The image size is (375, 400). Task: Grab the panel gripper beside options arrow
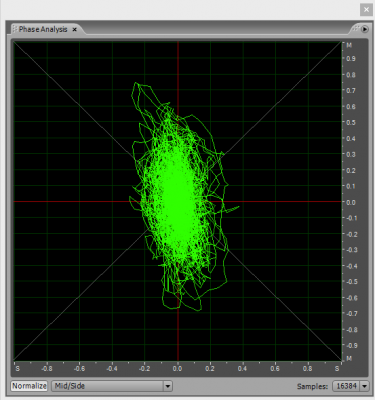(x=356, y=29)
